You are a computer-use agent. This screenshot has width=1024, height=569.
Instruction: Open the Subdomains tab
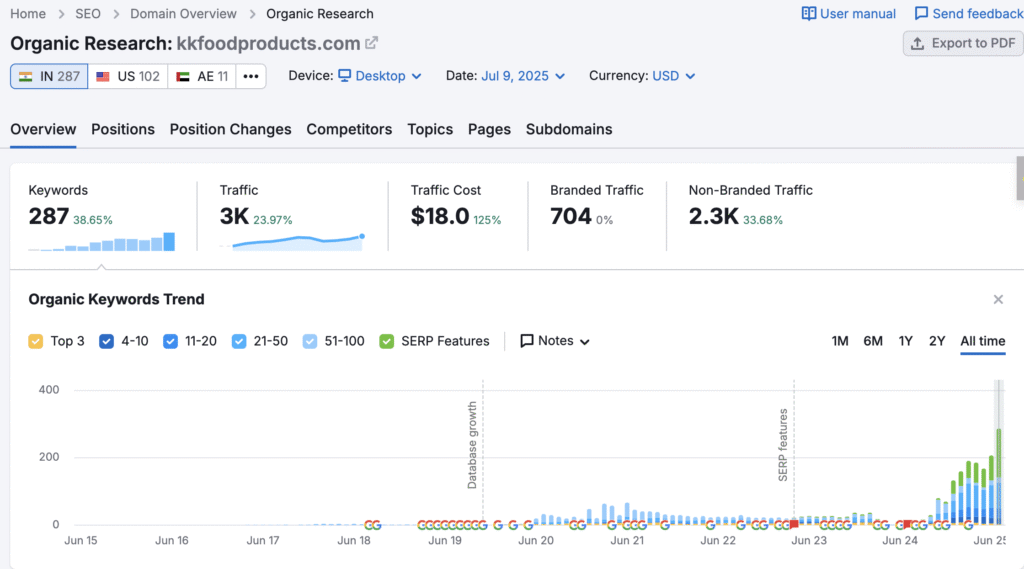[569, 129]
